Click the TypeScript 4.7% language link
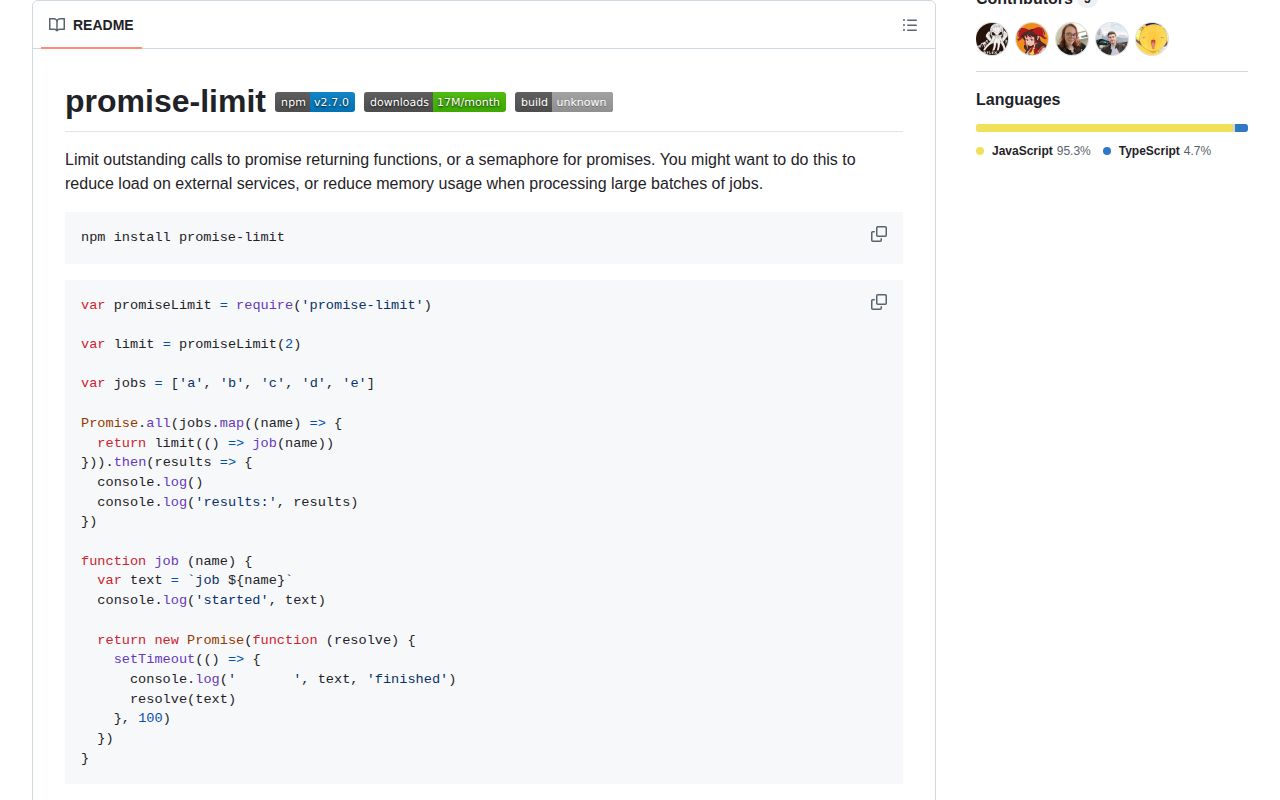 pos(1157,151)
